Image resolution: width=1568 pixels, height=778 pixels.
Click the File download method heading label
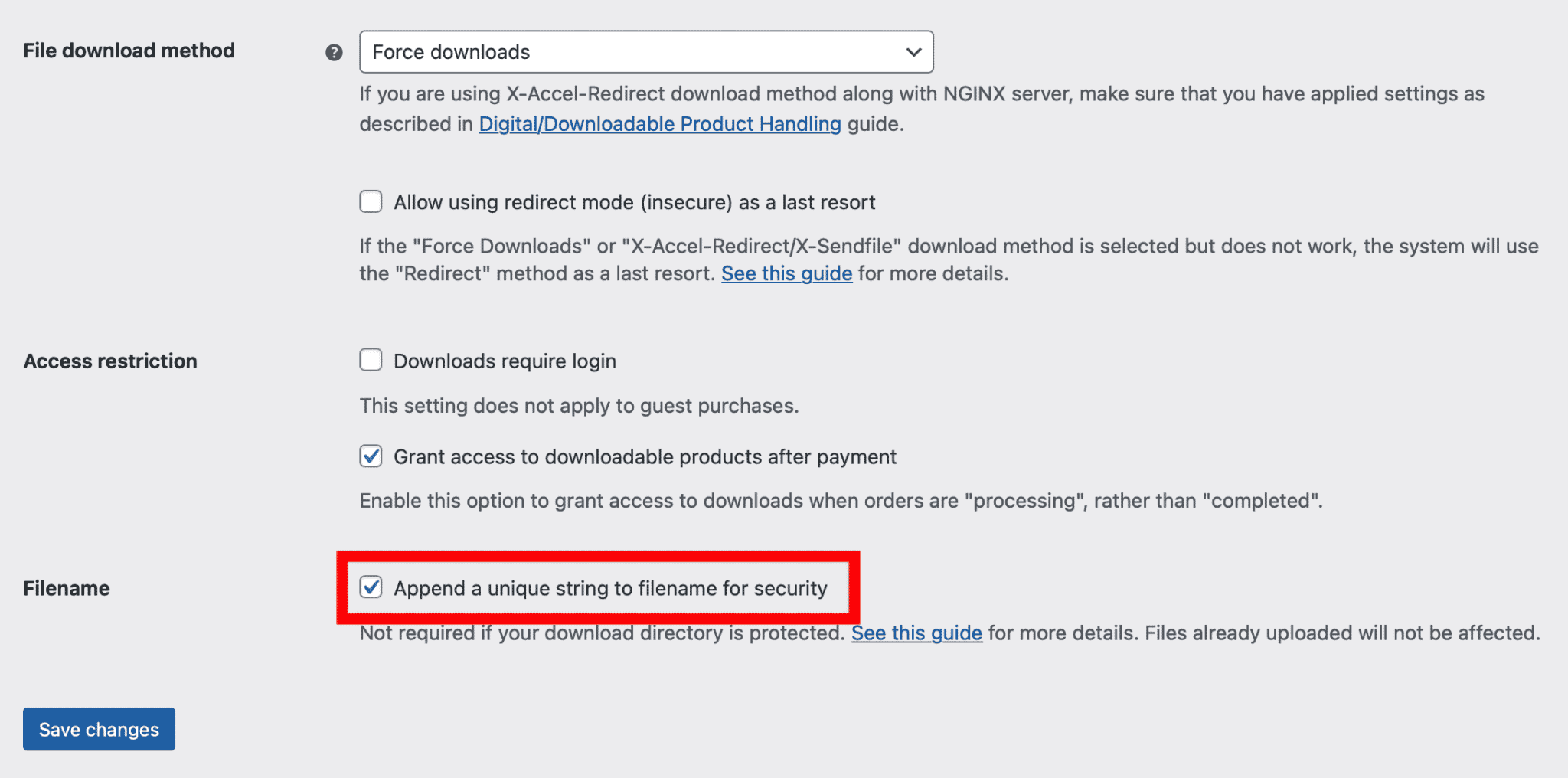click(129, 51)
